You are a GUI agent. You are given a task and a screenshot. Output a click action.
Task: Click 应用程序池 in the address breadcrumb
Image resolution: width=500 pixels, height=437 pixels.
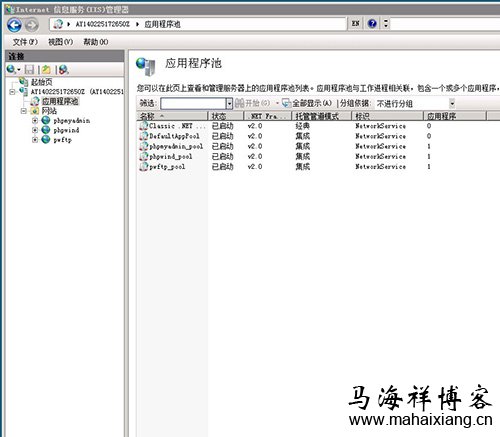click(162, 24)
